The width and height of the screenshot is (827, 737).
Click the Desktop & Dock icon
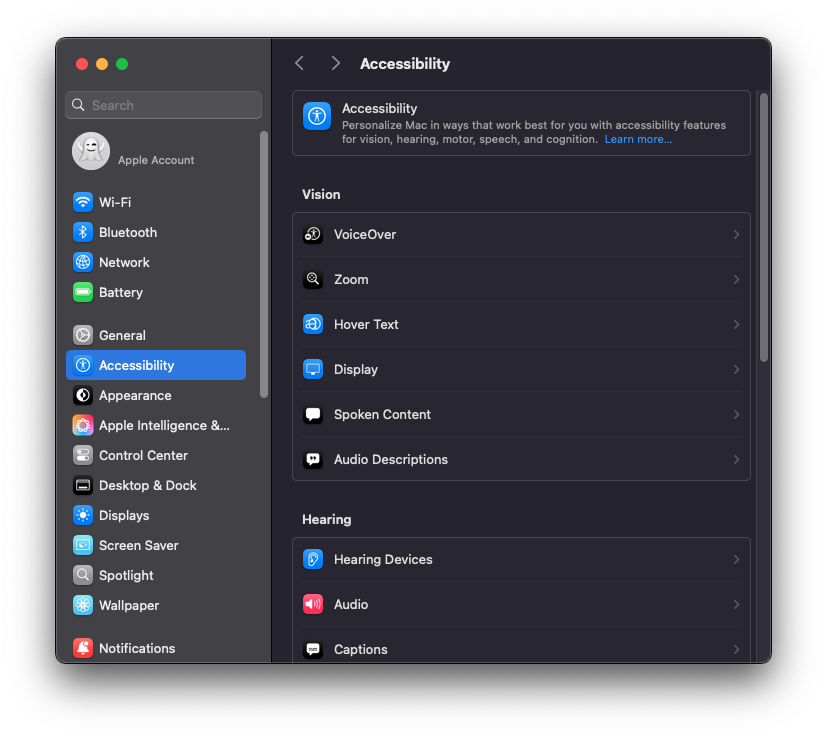click(x=83, y=485)
